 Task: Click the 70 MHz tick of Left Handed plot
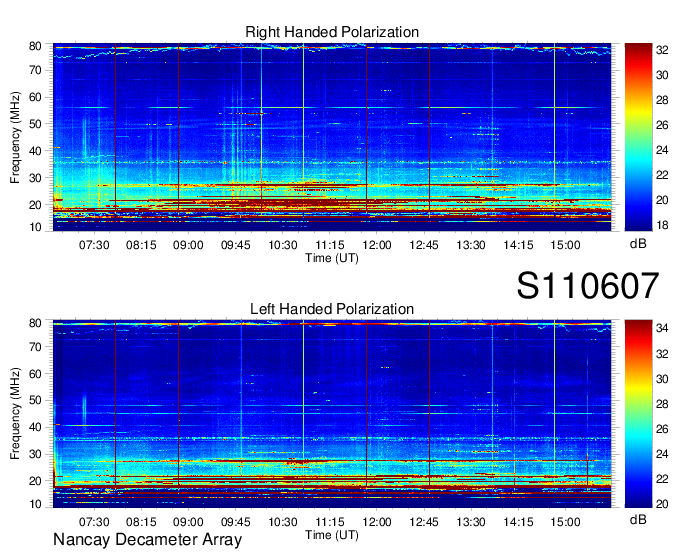35,347
